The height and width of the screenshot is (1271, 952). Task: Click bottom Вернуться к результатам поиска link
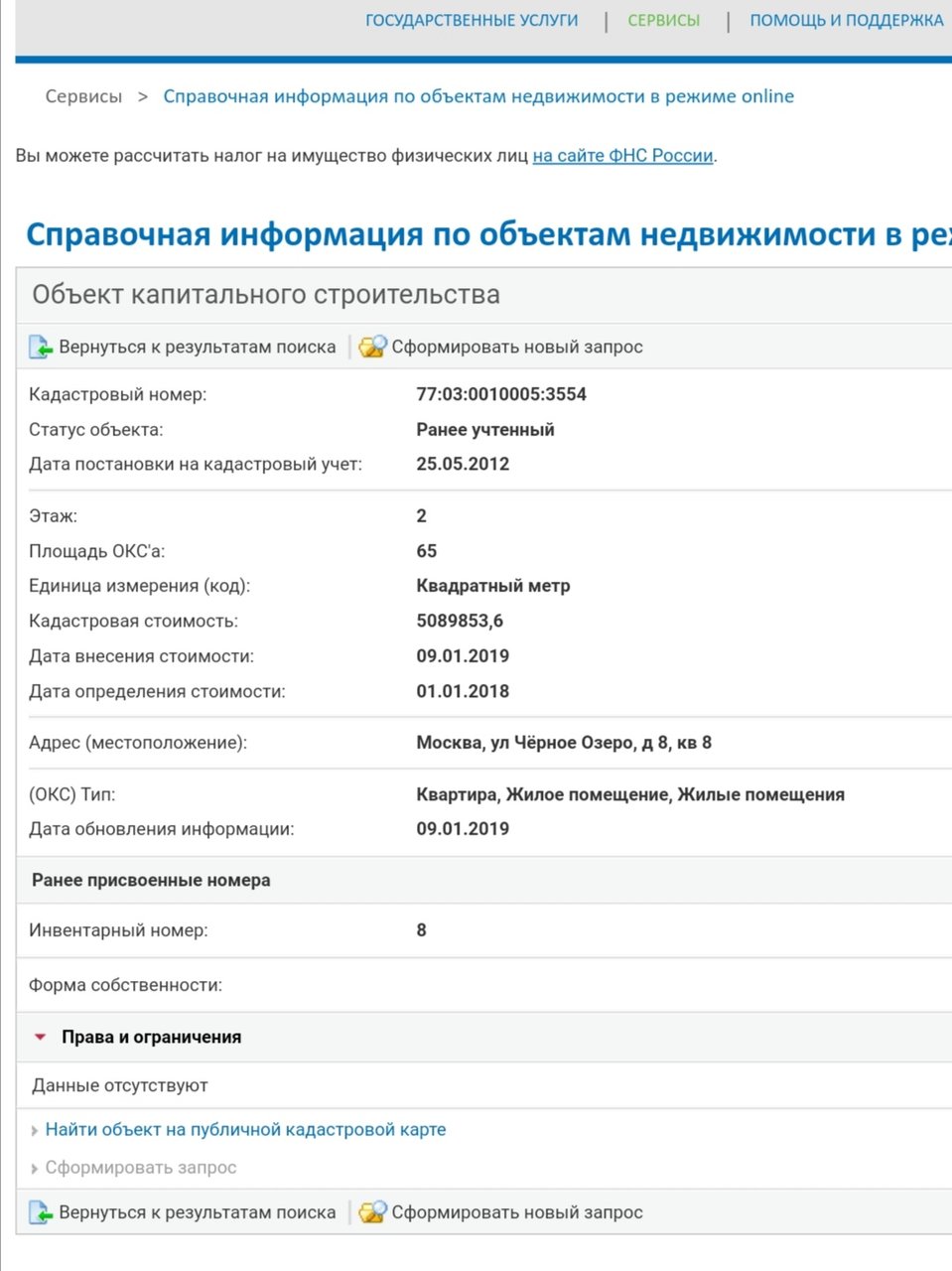[198, 1212]
